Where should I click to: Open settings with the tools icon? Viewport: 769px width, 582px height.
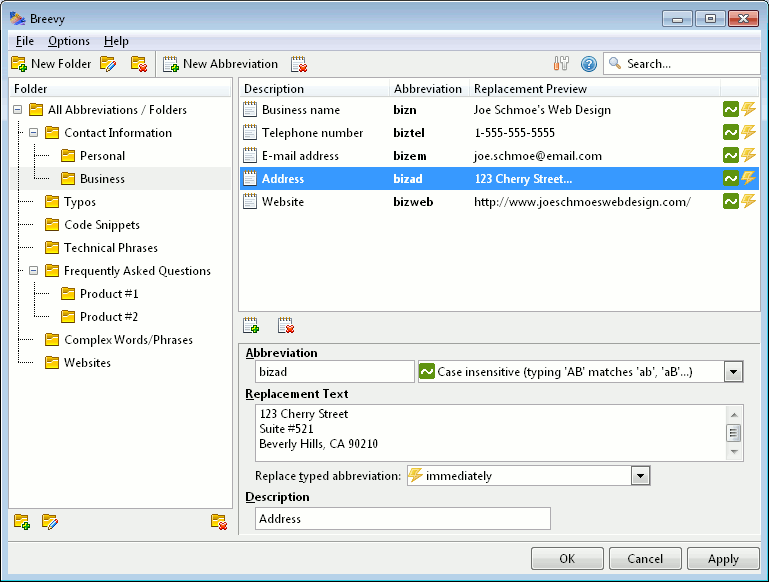click(561, 64)
